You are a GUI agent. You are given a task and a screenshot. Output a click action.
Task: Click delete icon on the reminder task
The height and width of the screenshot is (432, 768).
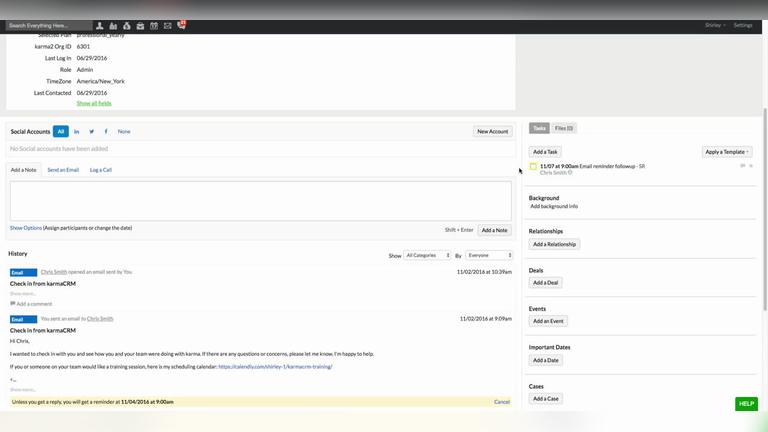click(x=751, y=166)
